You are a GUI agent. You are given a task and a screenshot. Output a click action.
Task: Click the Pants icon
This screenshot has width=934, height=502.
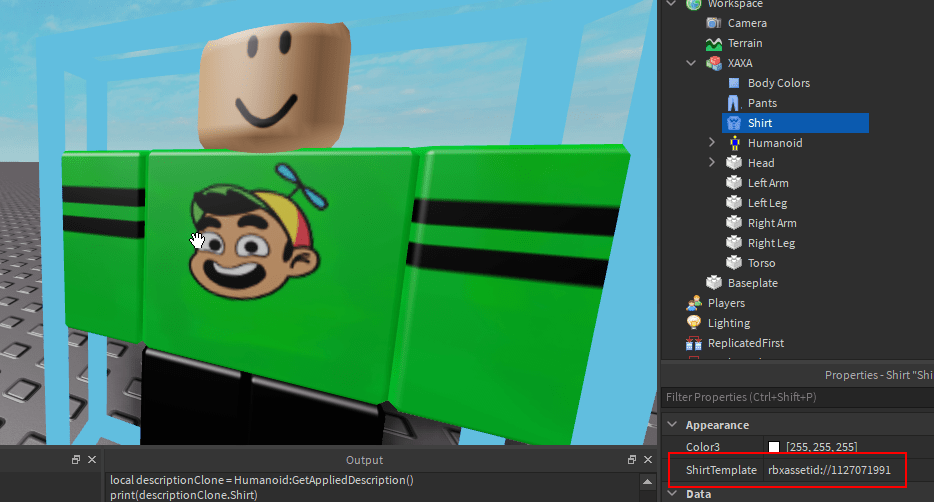[734, 103]
